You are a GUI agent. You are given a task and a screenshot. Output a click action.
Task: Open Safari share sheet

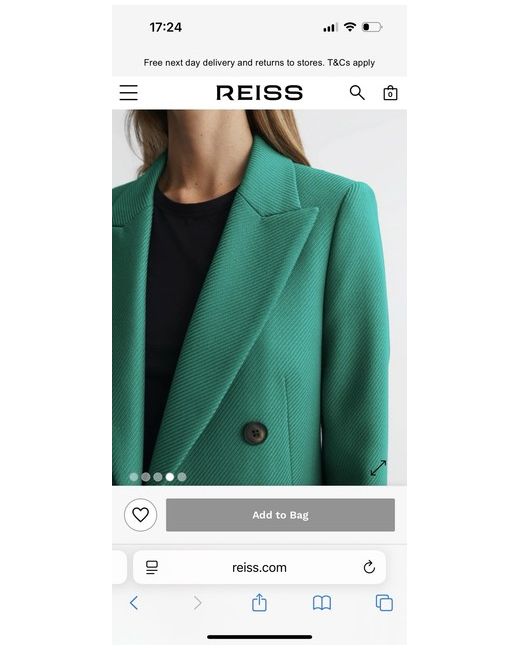(x=260, y=602)
